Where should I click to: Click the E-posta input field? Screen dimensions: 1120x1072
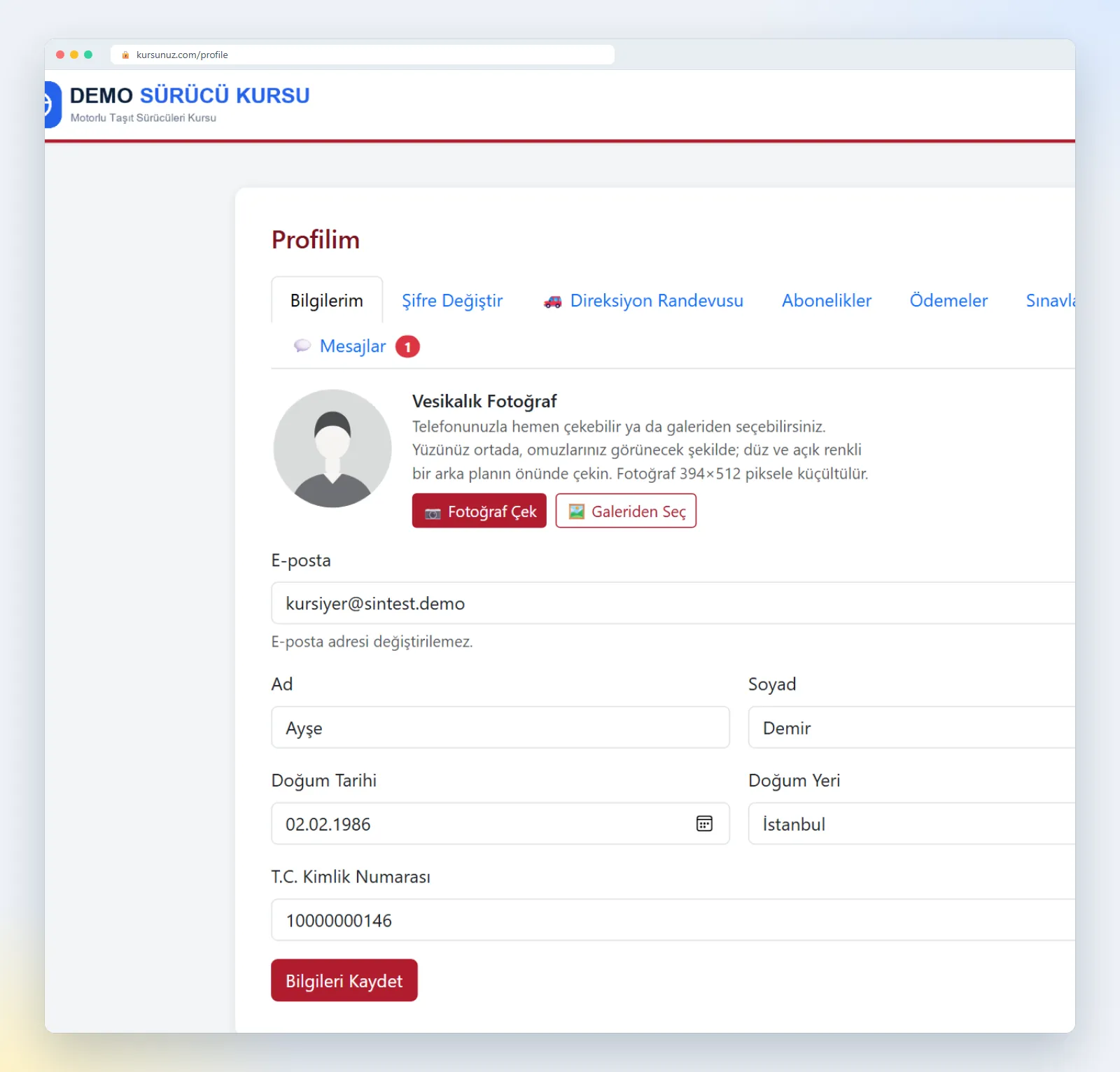coord(673,603)
